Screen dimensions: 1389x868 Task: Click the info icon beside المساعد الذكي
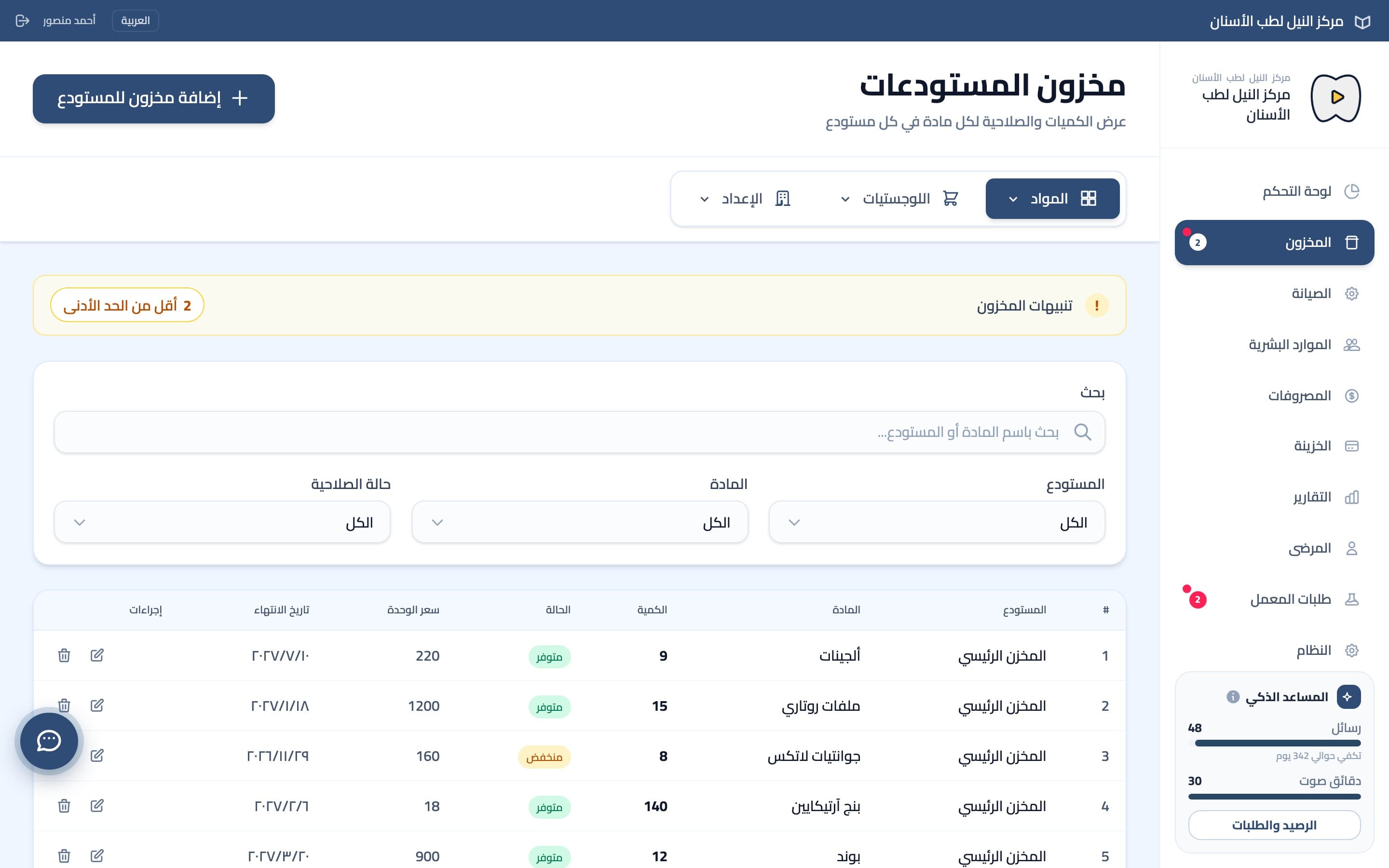click(x=1233, y=697)
